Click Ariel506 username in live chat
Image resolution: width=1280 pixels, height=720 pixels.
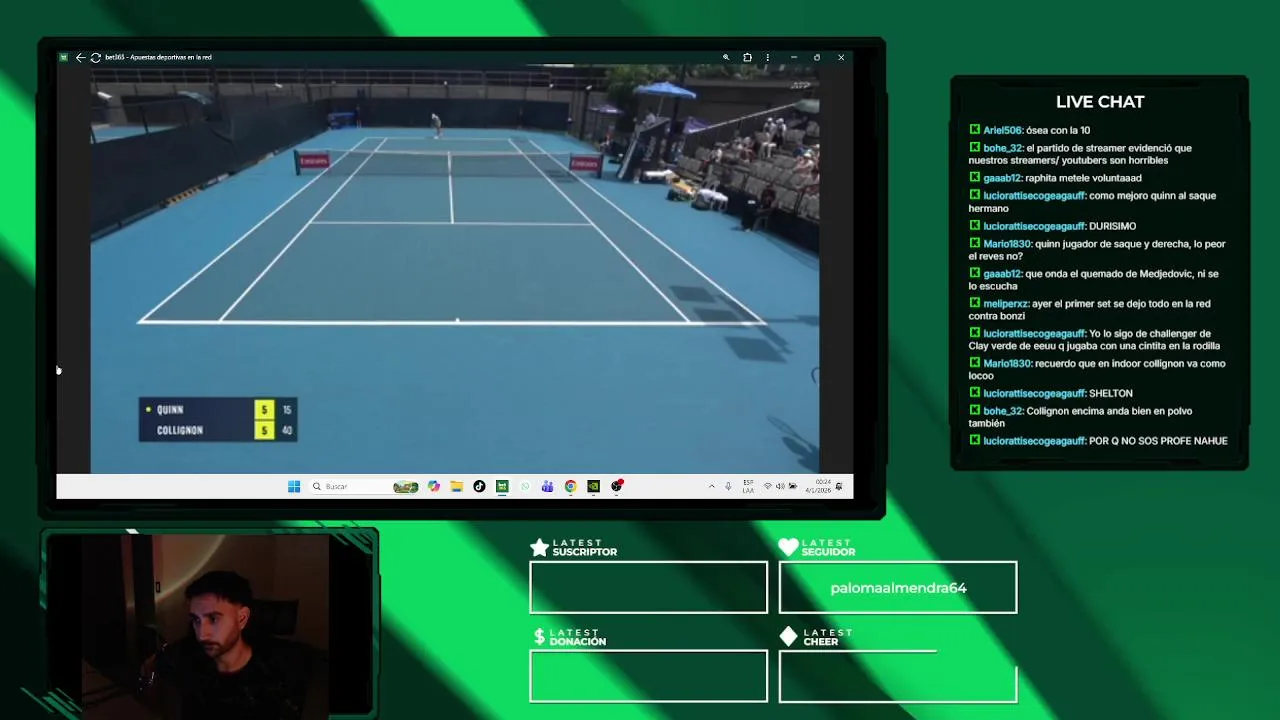(x=1002, y=130)
